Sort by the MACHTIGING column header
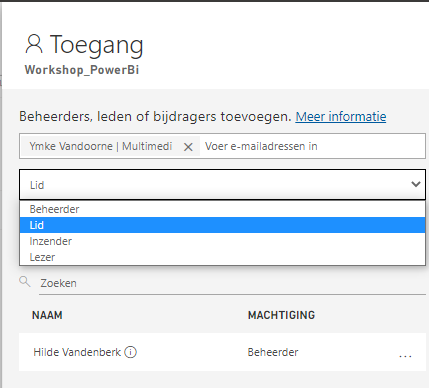This screenshot has height=388, width=429. click(281, 315)
